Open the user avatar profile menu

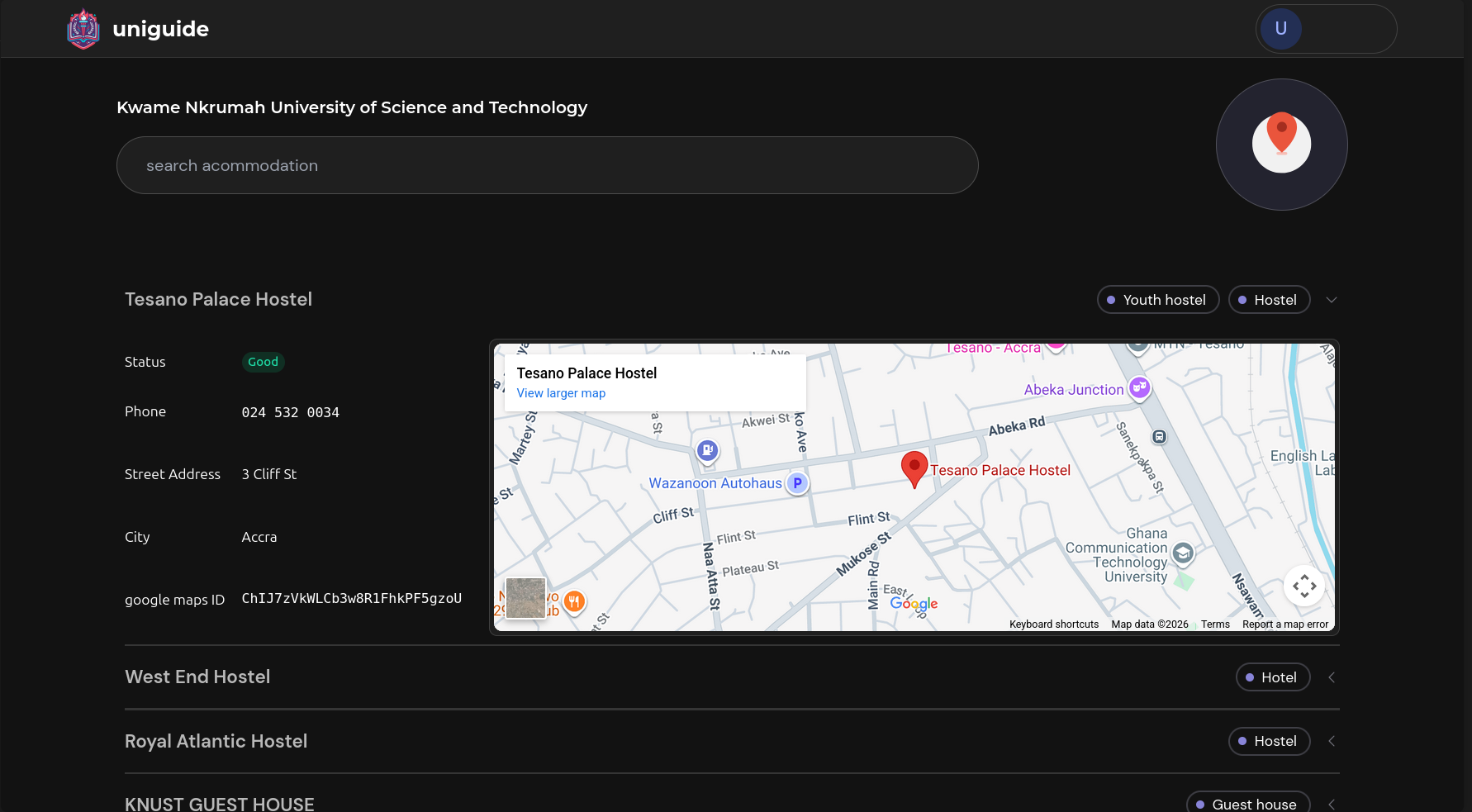click(x=1280, y=29)
